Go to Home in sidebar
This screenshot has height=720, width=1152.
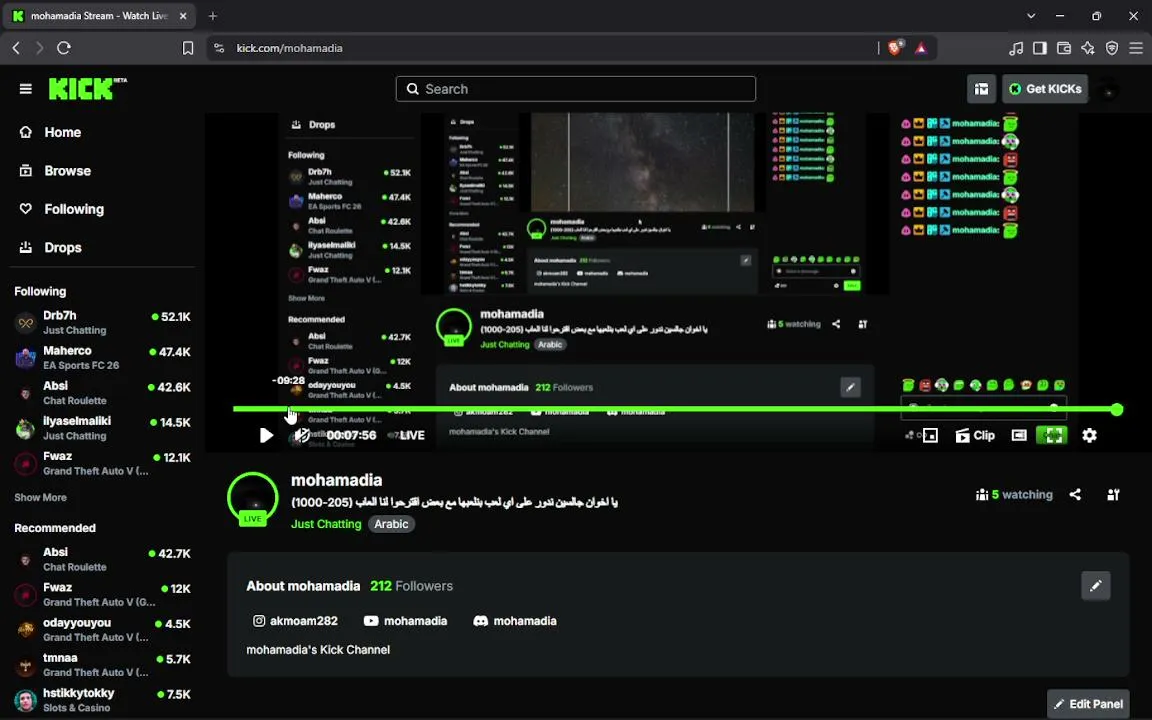tap(62, 132)
